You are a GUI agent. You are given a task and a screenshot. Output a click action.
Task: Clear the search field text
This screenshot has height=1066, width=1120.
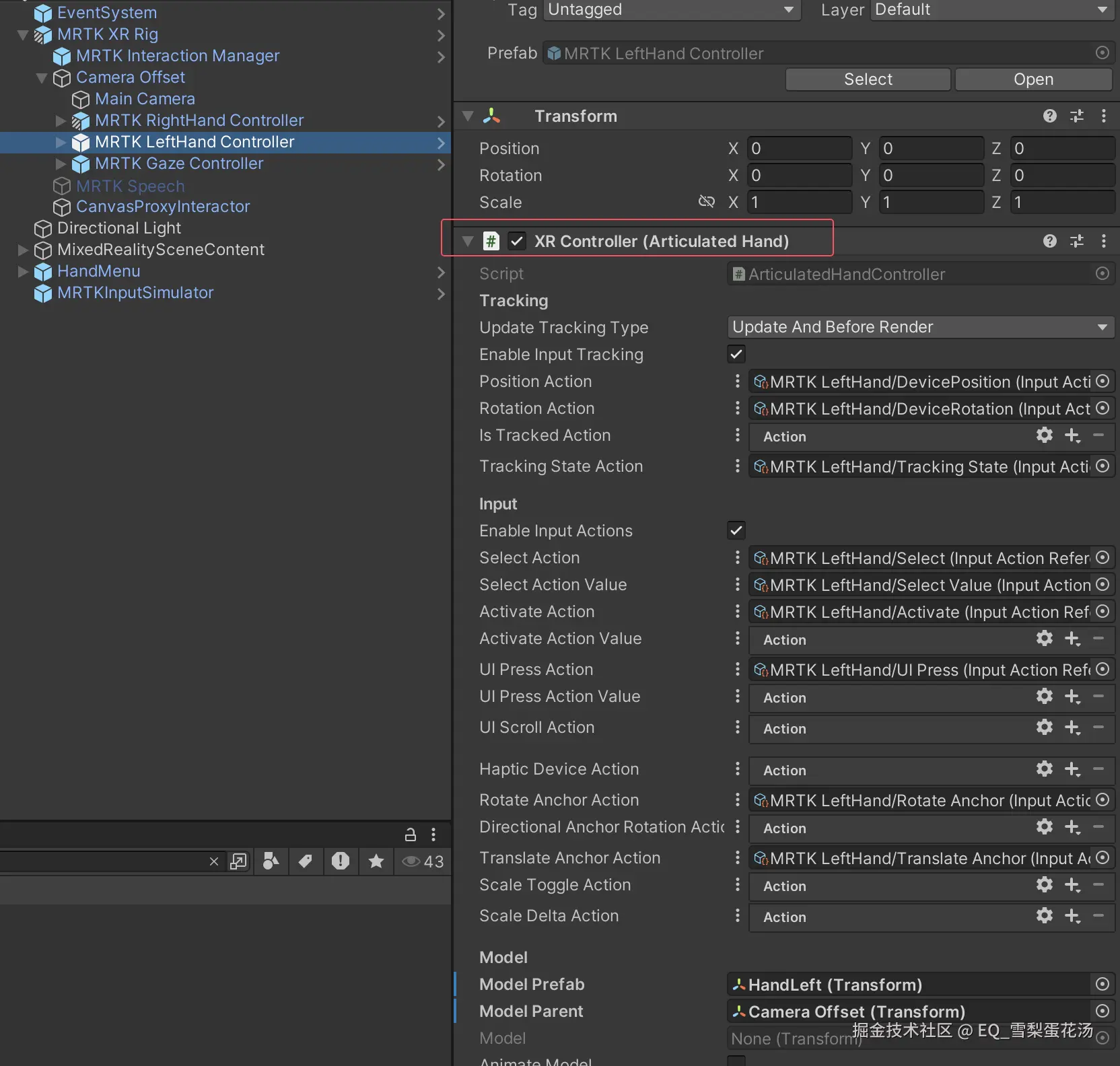pos(214,861)
